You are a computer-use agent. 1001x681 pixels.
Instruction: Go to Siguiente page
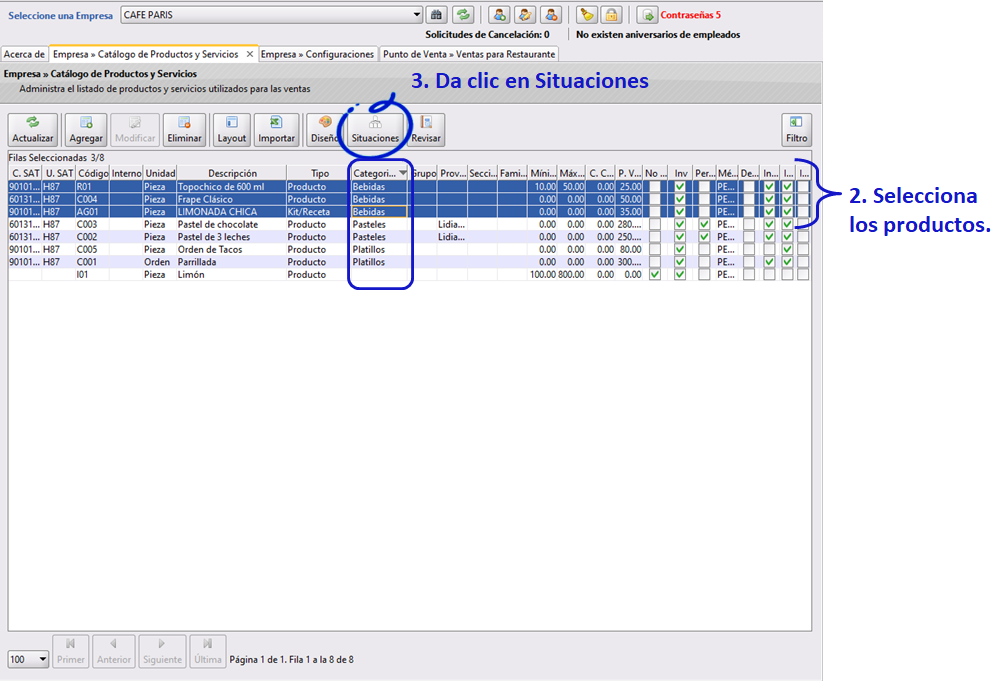pos(162,651)
